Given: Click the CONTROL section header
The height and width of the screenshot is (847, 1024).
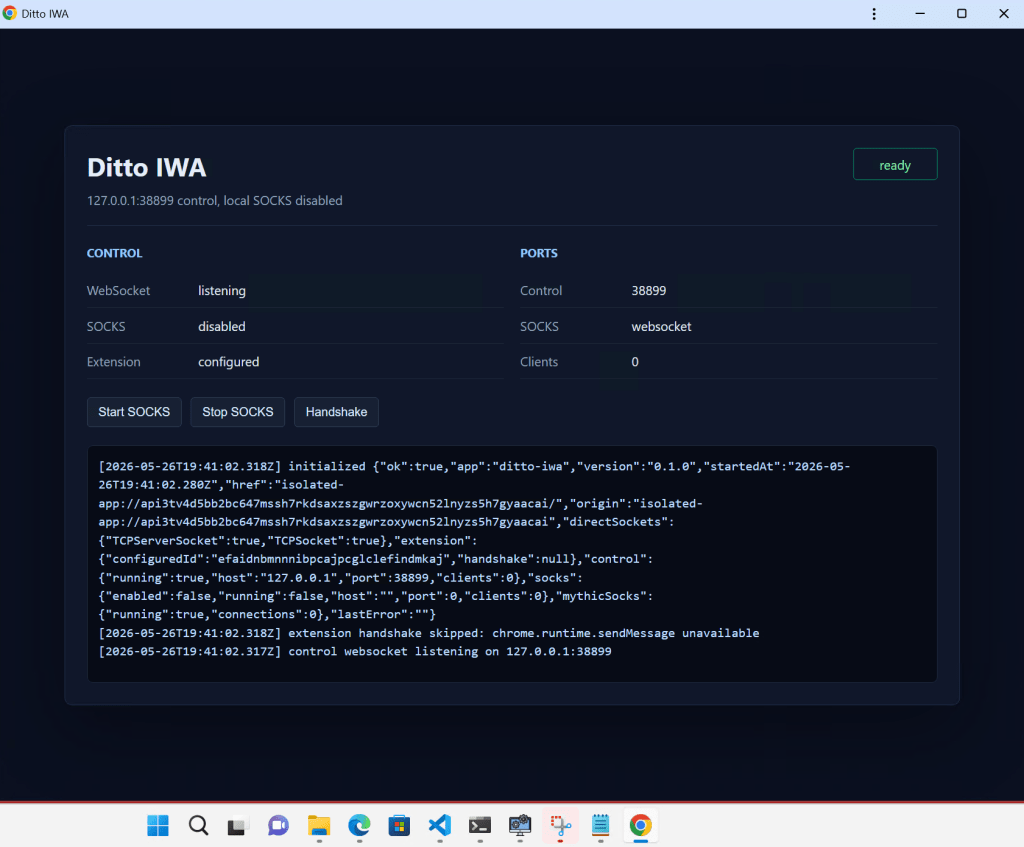Looking at the screenshot, I should coord(114,253).
